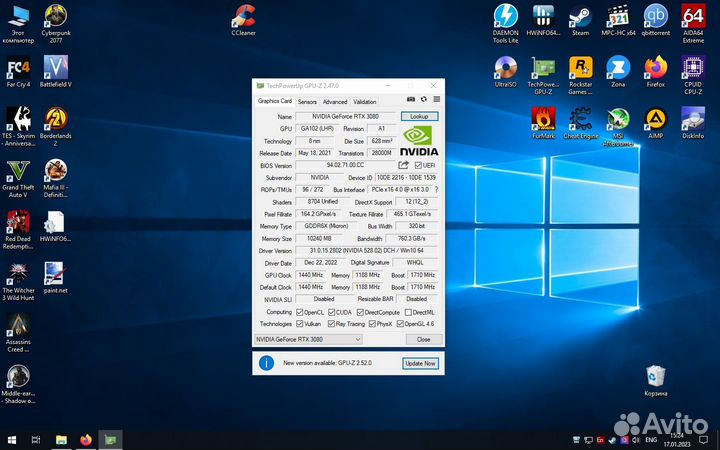This screenshot has height=450, width=720.
Task: Enable the DirectML checkbox
Action: pyautogui.click(x=408, y=312)
